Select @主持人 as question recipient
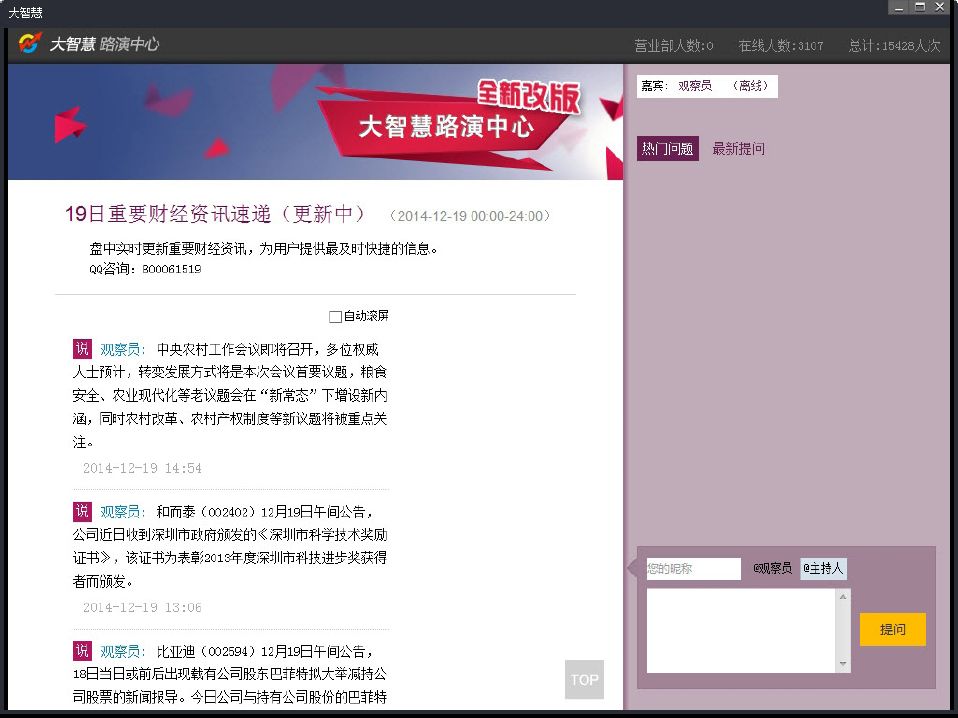The width and height of the screenshot is (958, 718). click(823, 568)
